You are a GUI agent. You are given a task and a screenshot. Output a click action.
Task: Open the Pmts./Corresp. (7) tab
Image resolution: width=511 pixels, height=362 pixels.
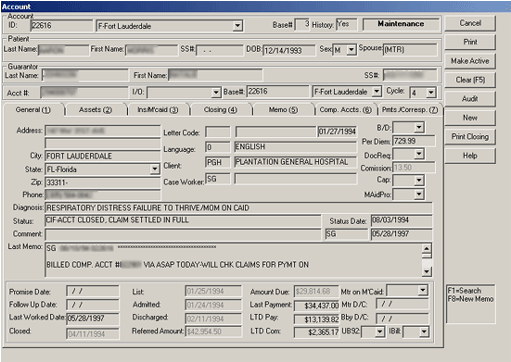pos(410,110)
